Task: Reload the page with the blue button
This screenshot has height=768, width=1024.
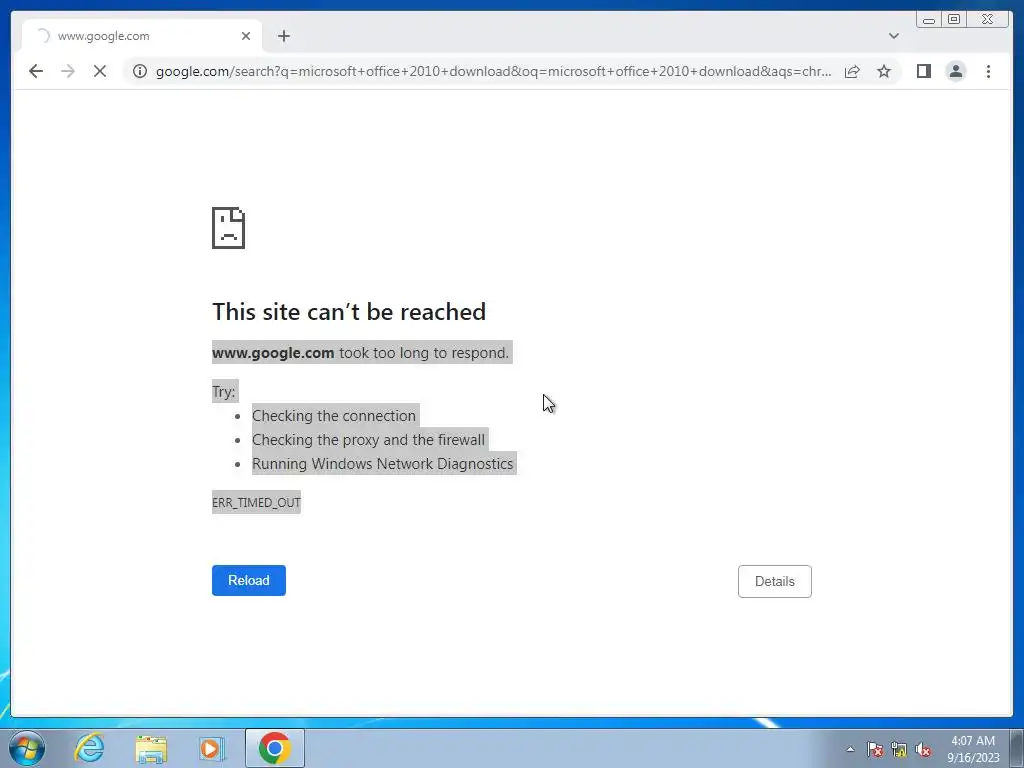Action: tap(249, 581)
